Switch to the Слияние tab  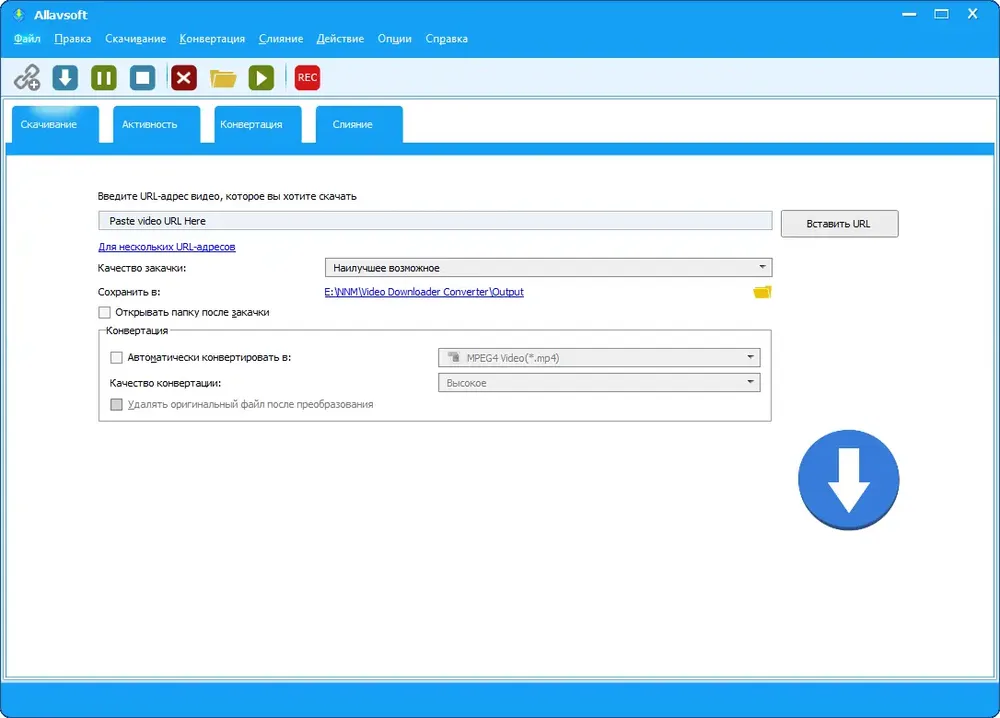click(x=359, y=124)
